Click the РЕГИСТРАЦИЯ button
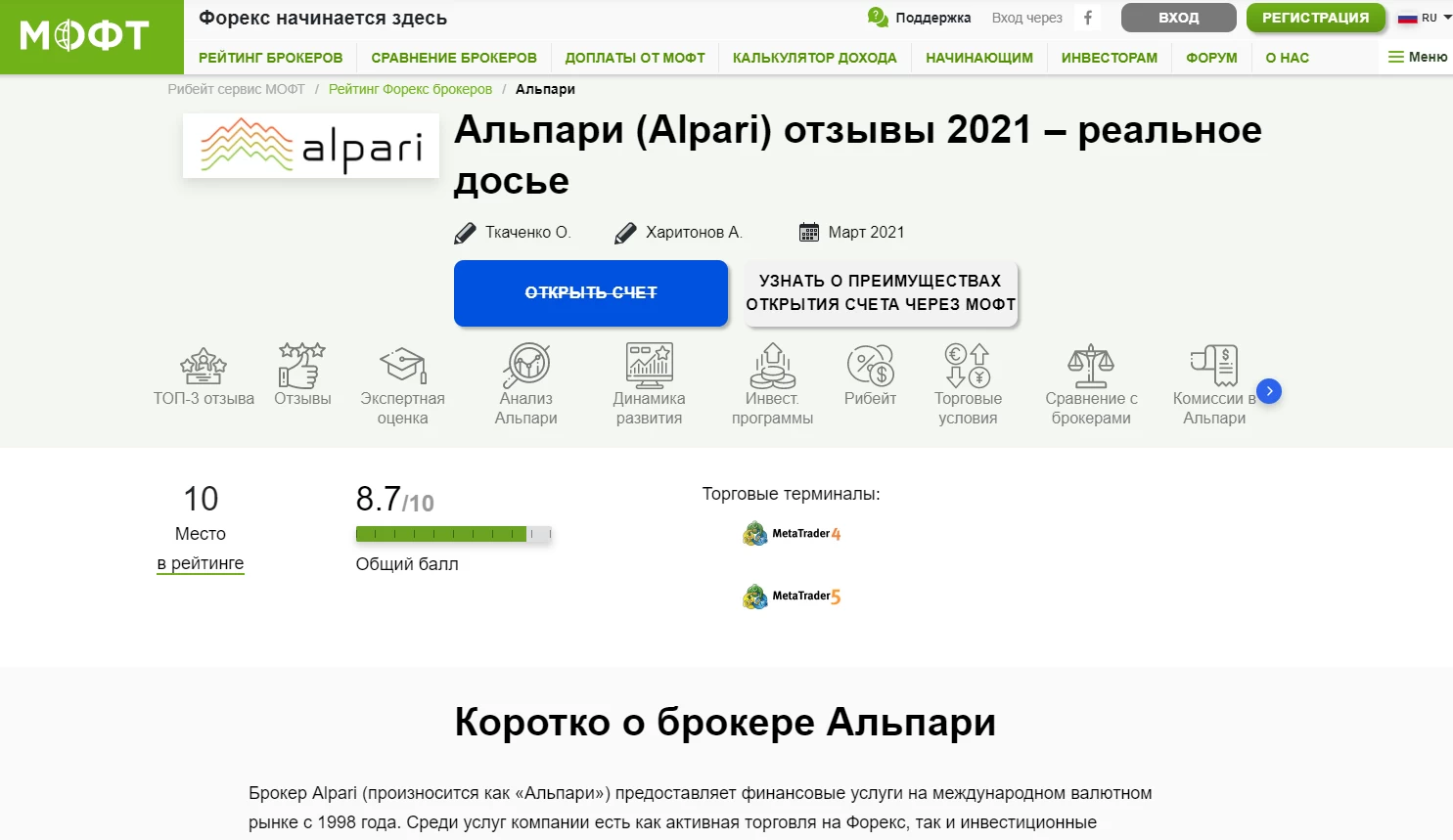 click(1316, 18)
